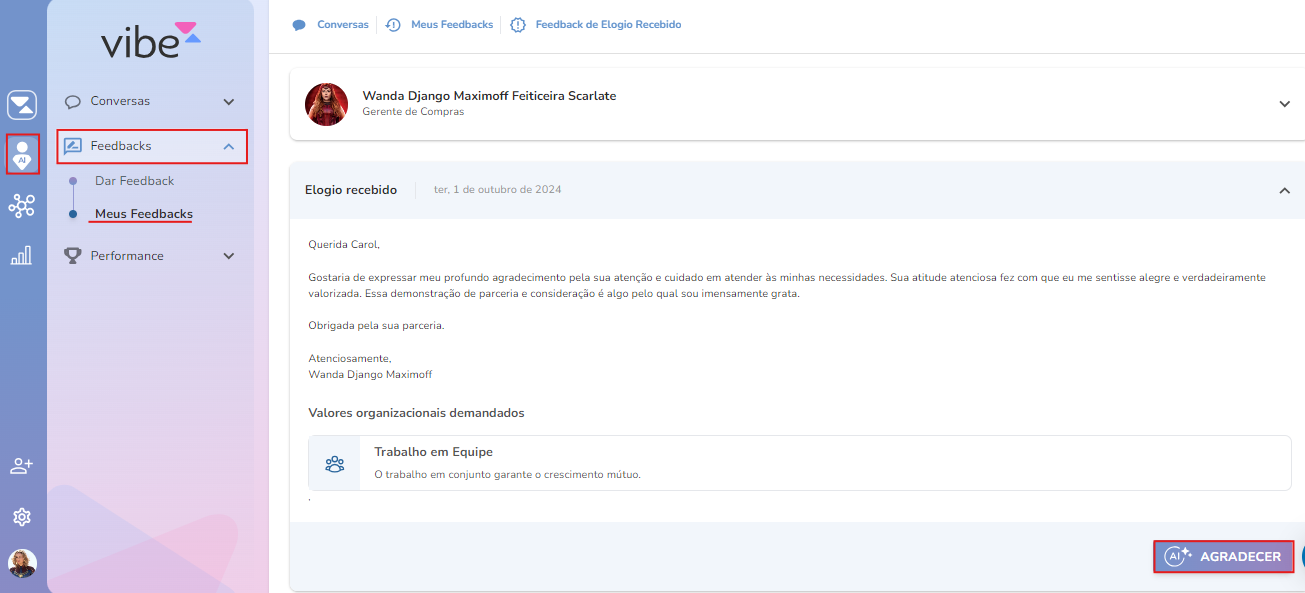Viewport: 1305px width, 593px height.
Task: Open the user profile avatar at bottom left
Action: coord(22,564)
